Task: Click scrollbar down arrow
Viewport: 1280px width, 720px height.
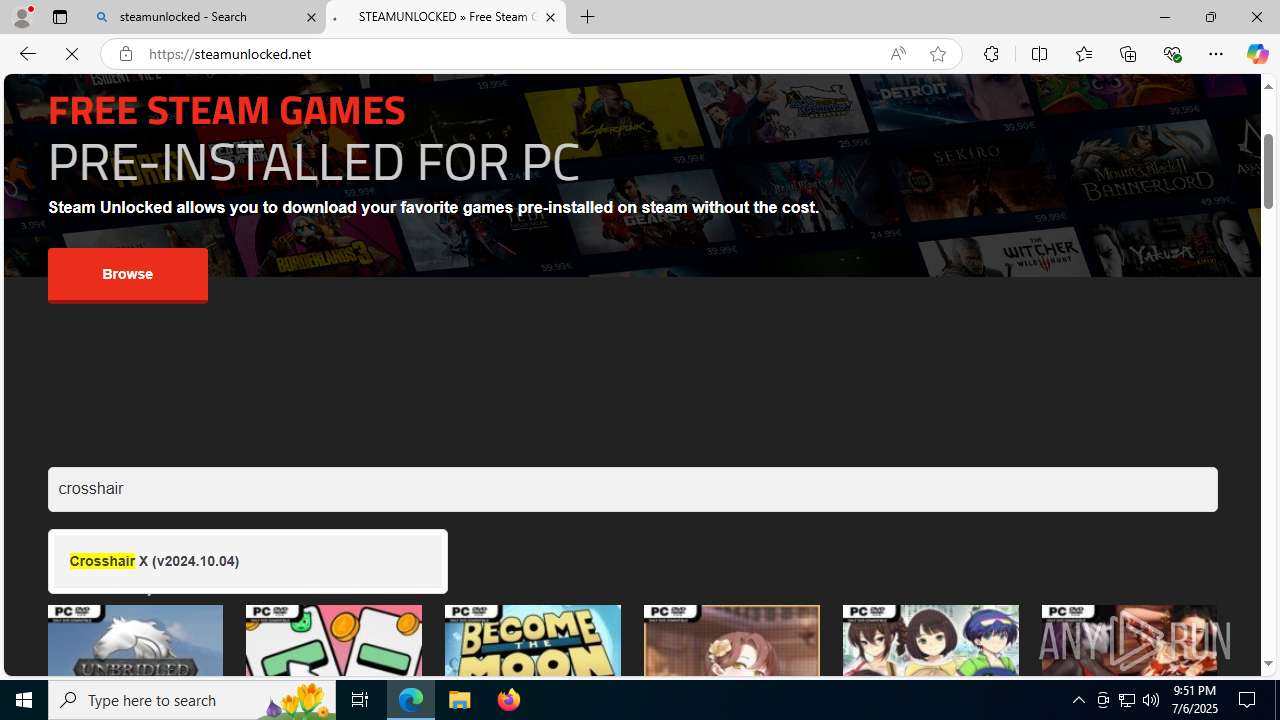Action: 1268,663
